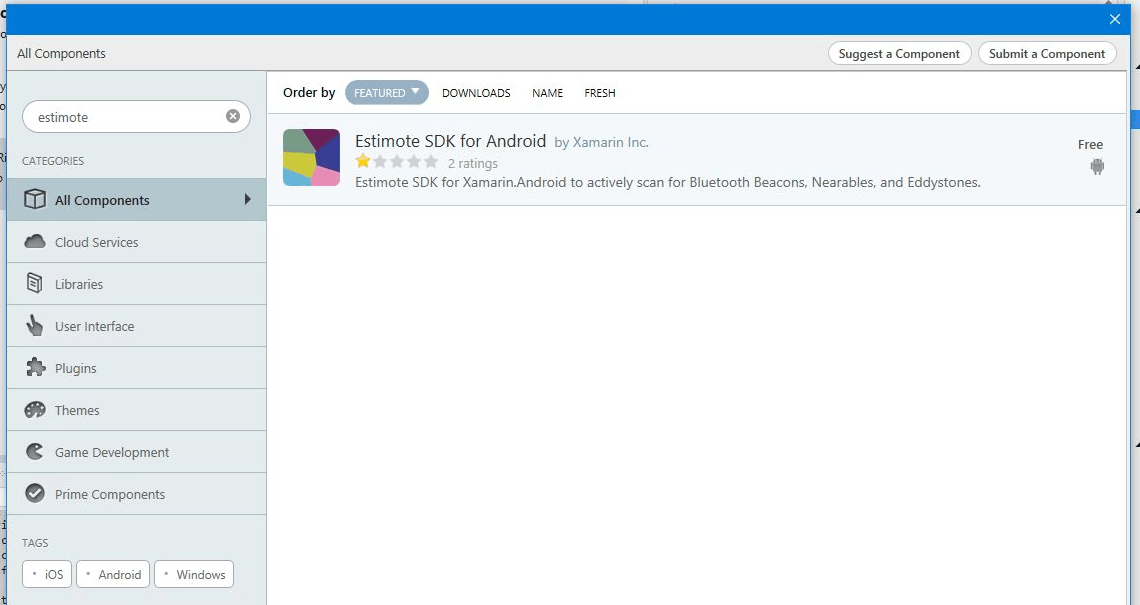Click Suggest a Component button
1140x605 pixels.
[x=899, y=54]
